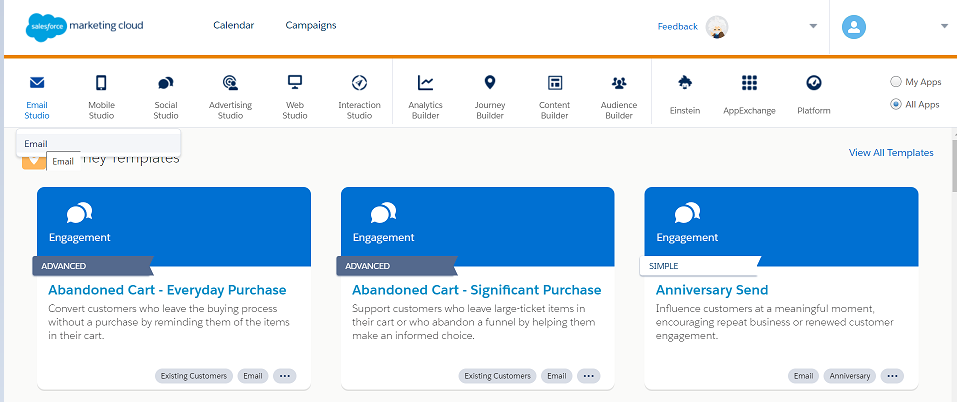Open AppExchange grid icon

[749, 82]
